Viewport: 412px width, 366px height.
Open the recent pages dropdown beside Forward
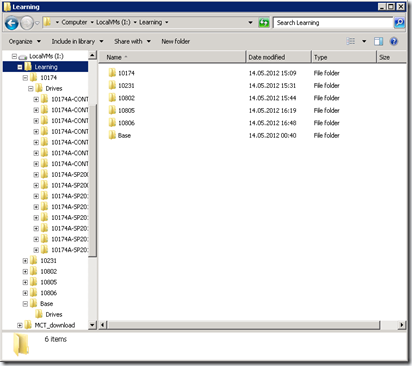[37, 23]
